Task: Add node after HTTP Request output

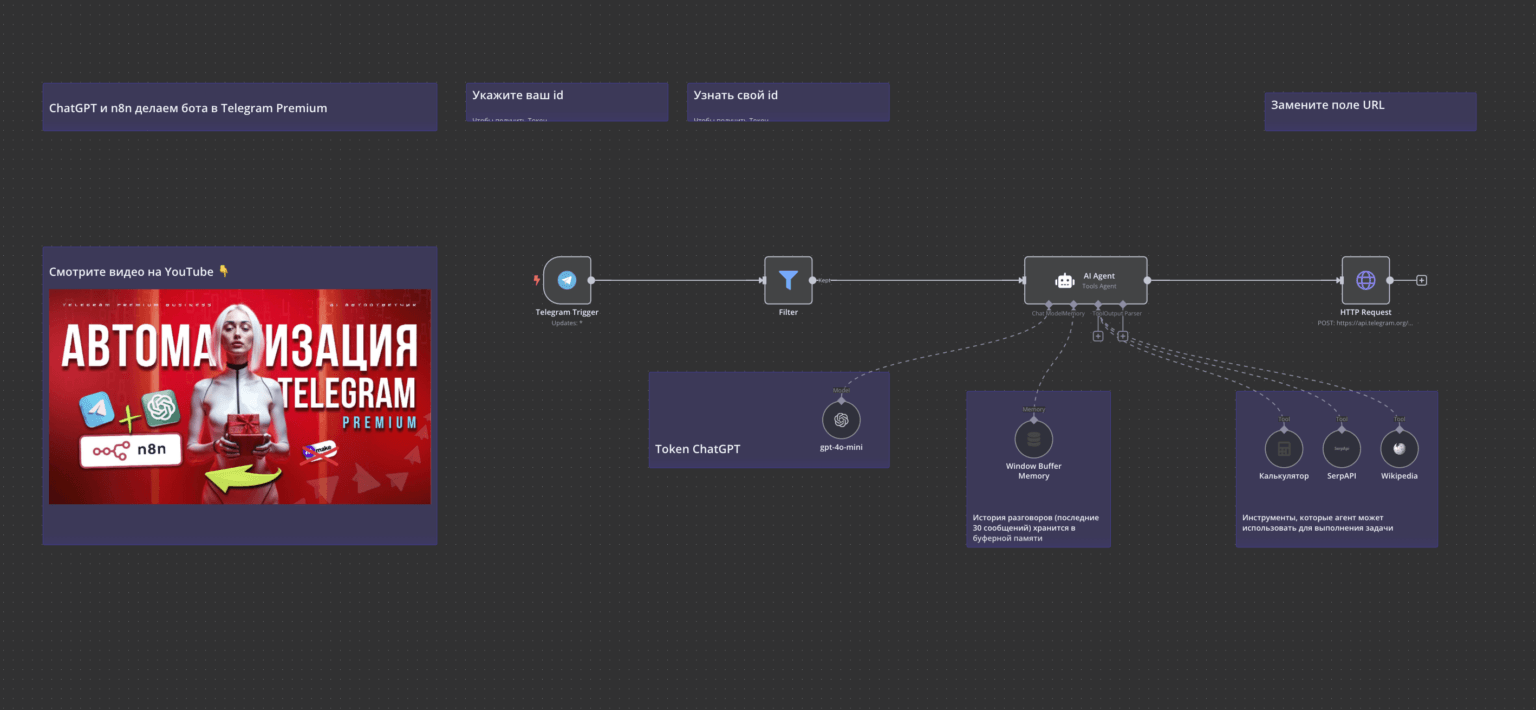Action: 1421,280
